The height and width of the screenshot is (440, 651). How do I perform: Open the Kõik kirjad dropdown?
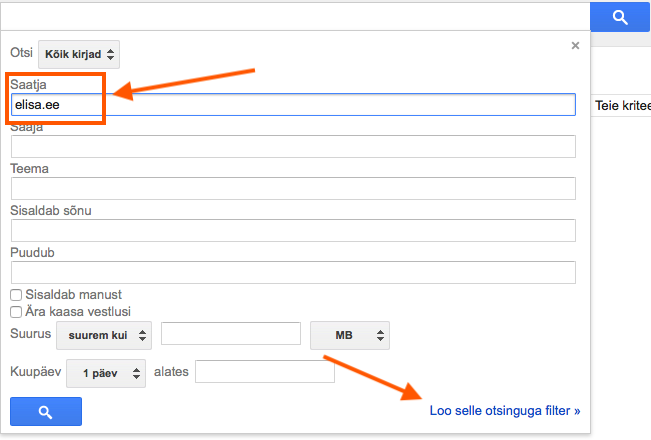(79, 54)
